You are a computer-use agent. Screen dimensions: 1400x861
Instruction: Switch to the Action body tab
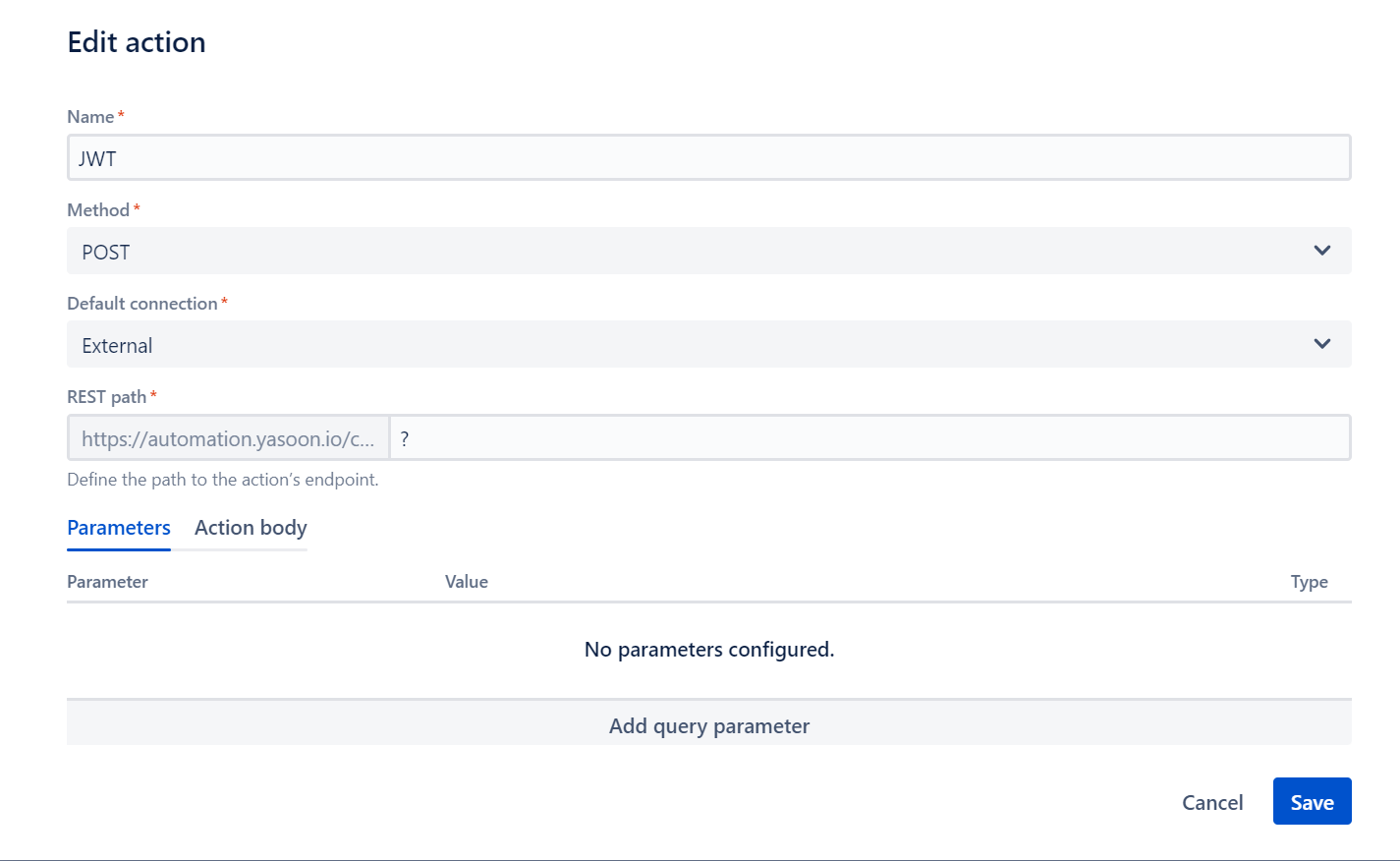[250, 528]
